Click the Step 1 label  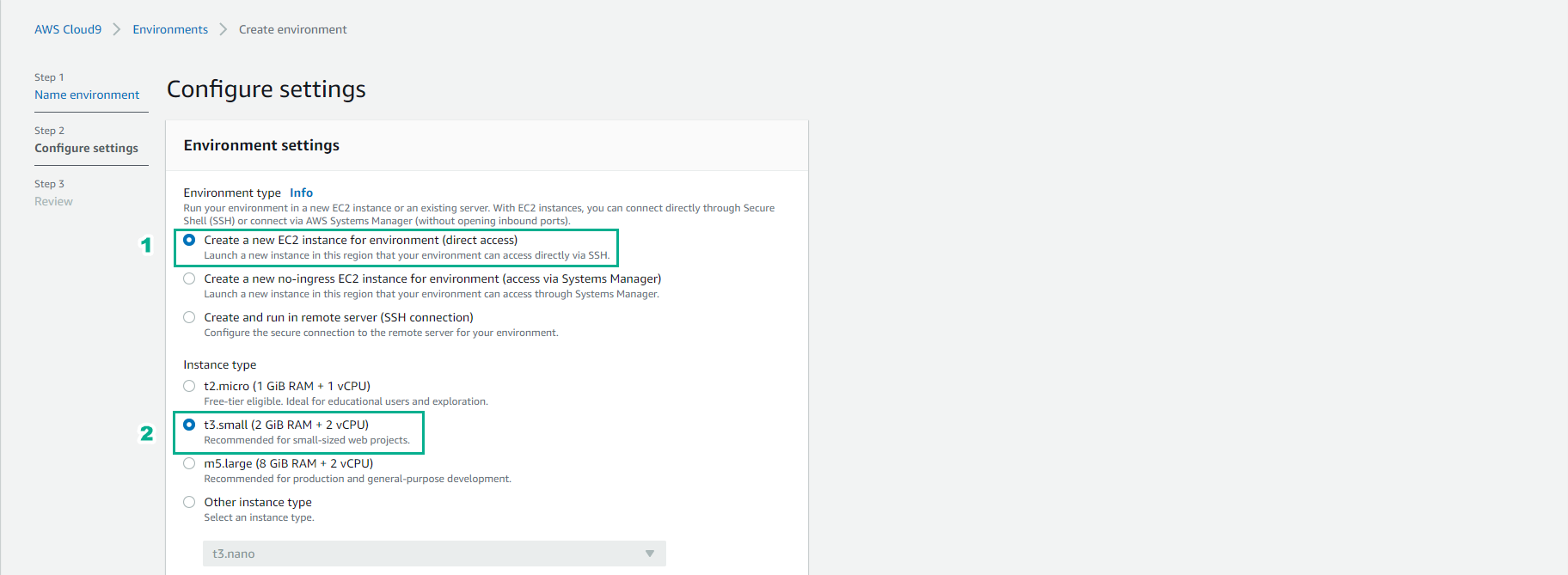[49, 77]
